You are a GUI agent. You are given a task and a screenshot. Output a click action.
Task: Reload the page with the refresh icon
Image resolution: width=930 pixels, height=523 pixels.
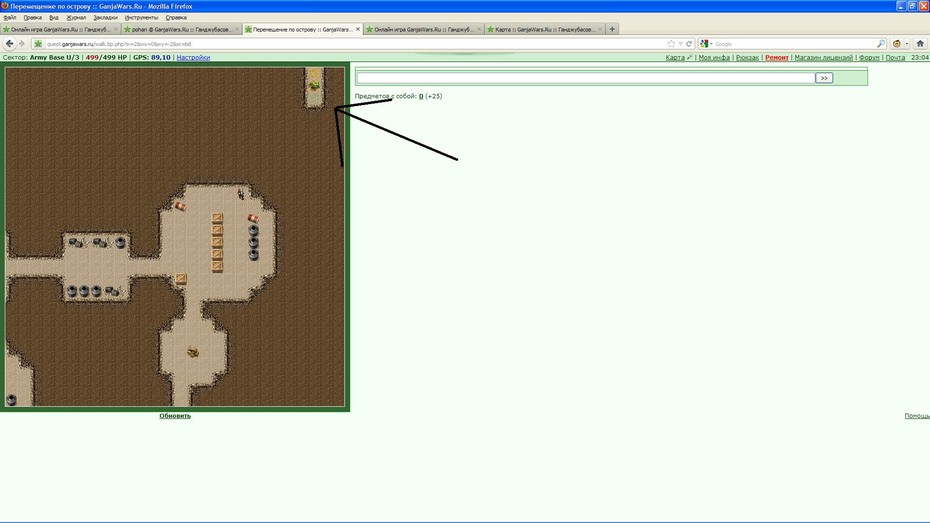tap(689, 44)
